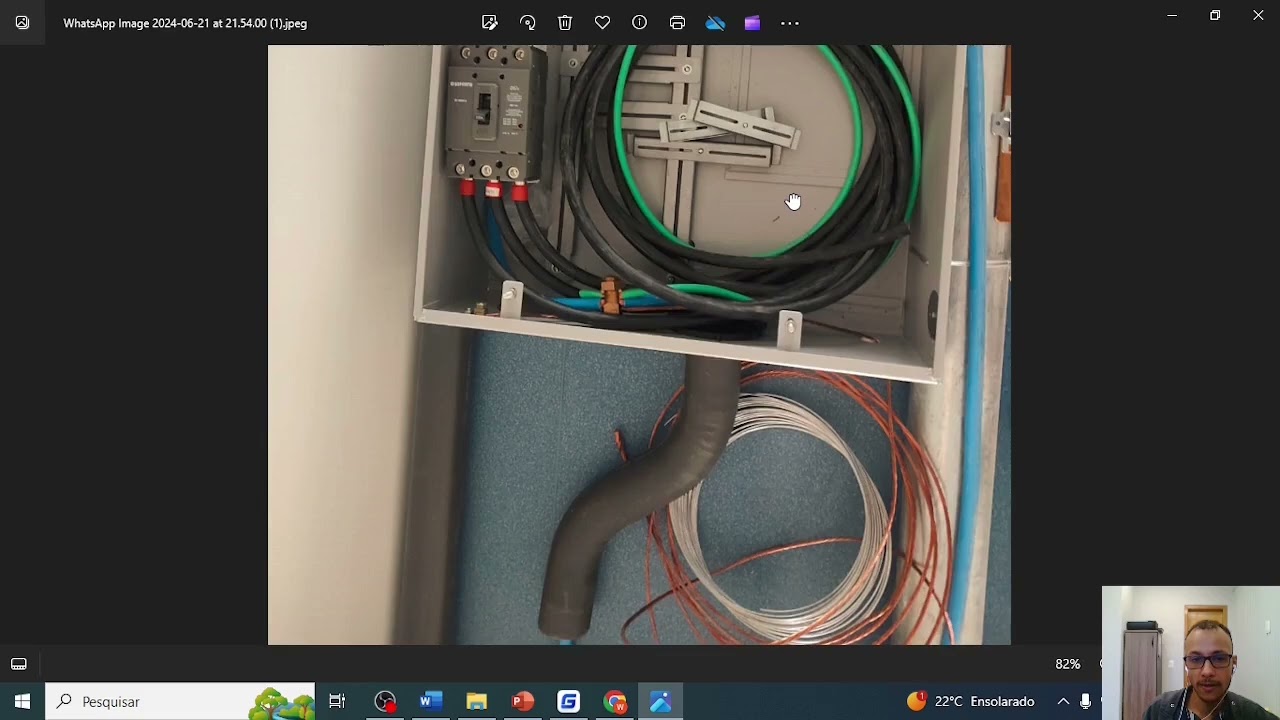Toggle the filmstrip at bottom left
Screen dimensions: 1280x720
19,664
